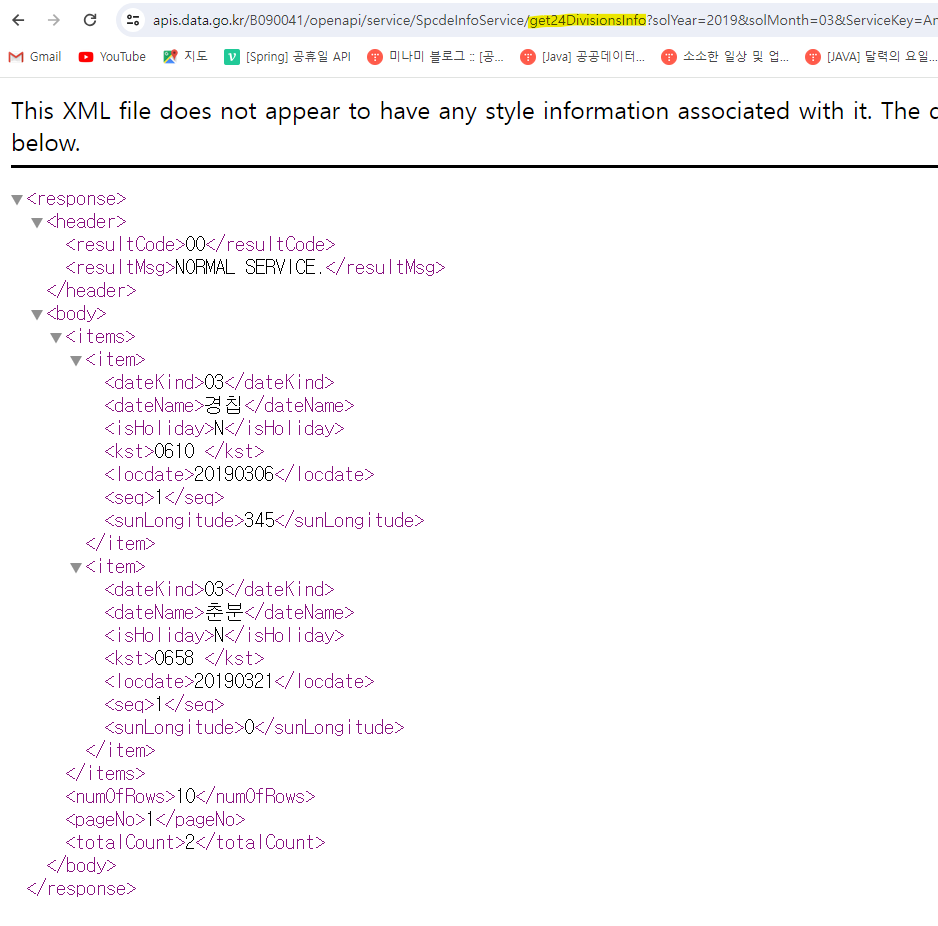Open the [Spring] 공휴일 API bookmark
The width and height of the screenshot is (938, 926).
tap(287, 57)
